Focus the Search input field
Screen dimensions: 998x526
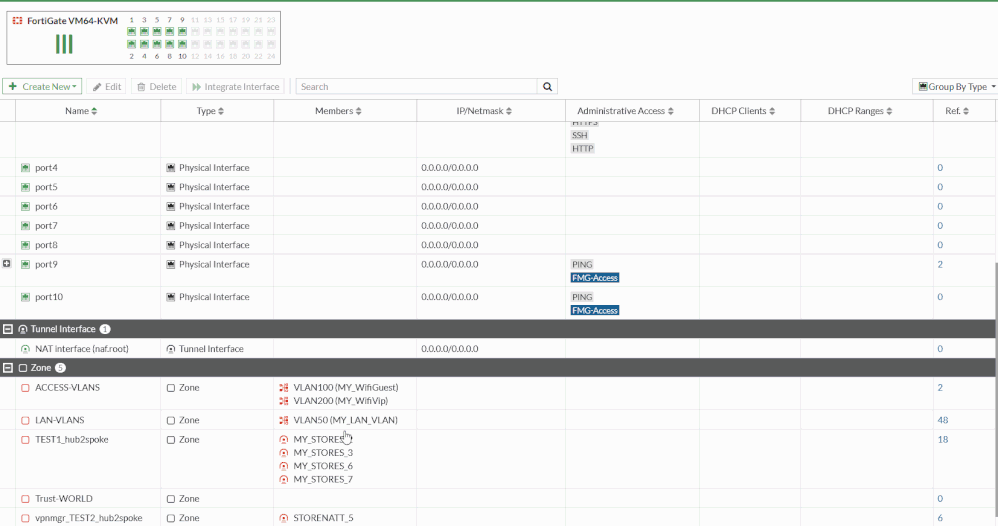[417, 87]
